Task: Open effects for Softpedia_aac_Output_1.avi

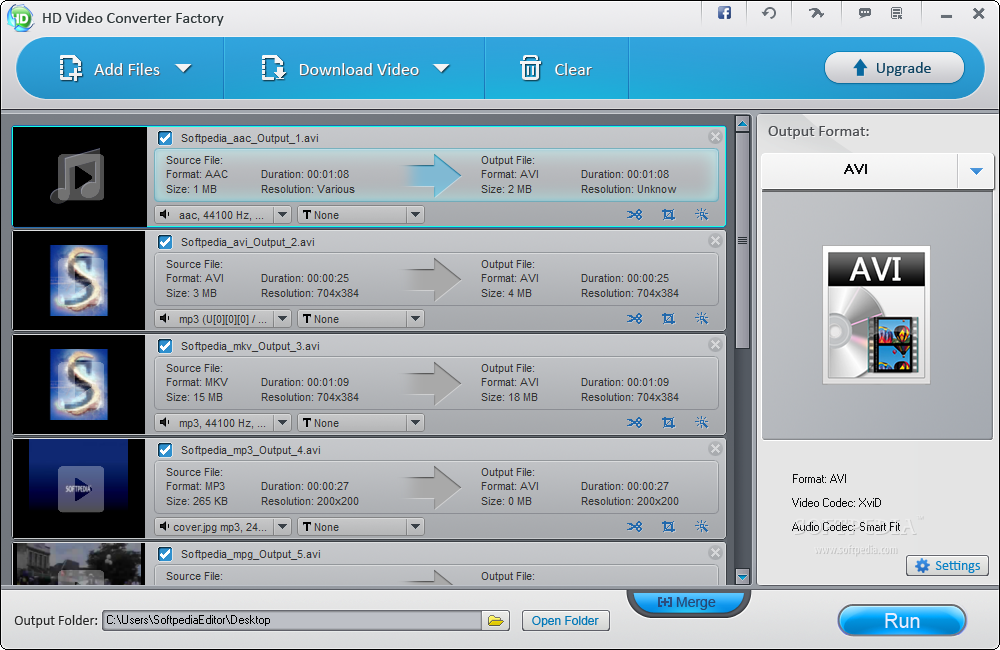Action: [702, 214]
